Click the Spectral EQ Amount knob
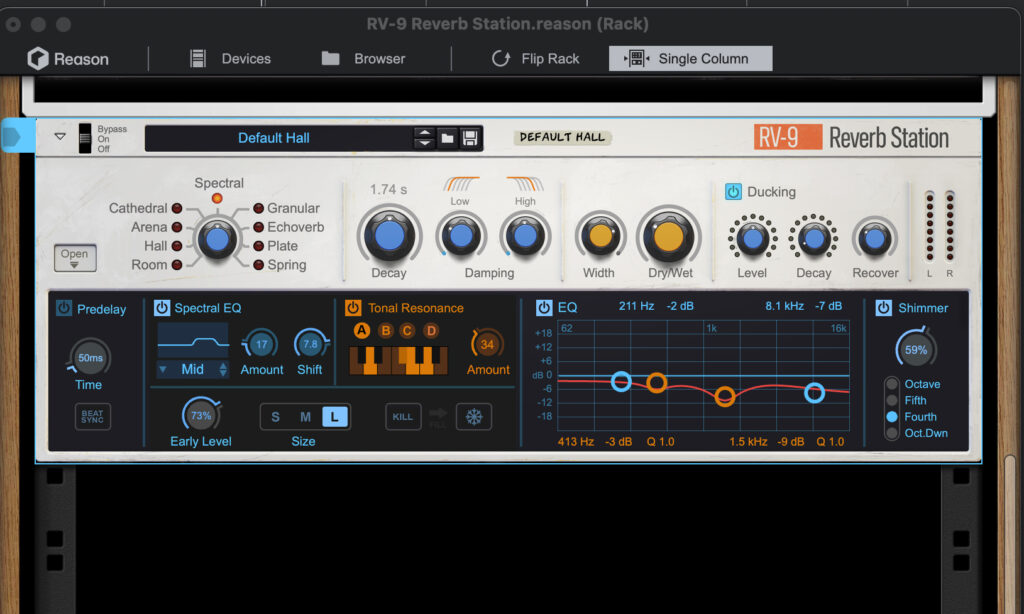This screenshot has height=614, width=1024. (261, 344)
